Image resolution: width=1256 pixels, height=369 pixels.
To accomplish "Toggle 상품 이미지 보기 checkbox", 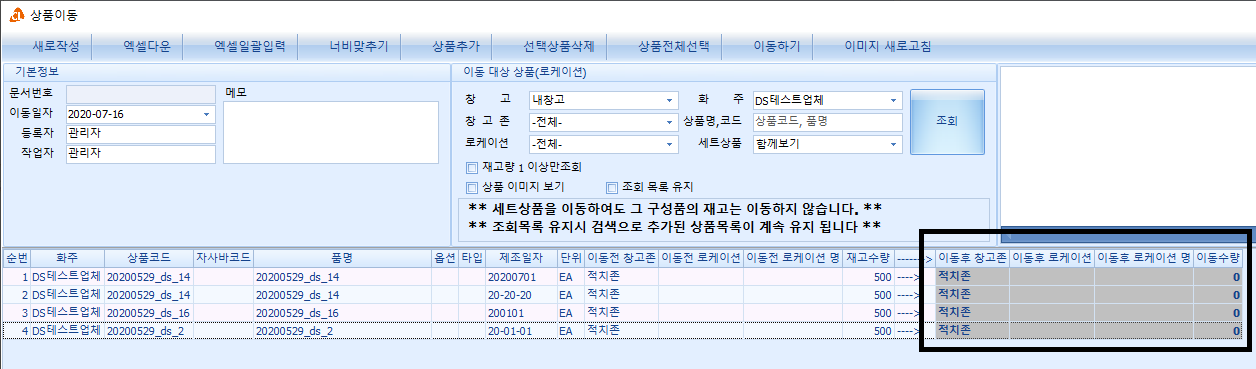I will [x=472, y=187].
